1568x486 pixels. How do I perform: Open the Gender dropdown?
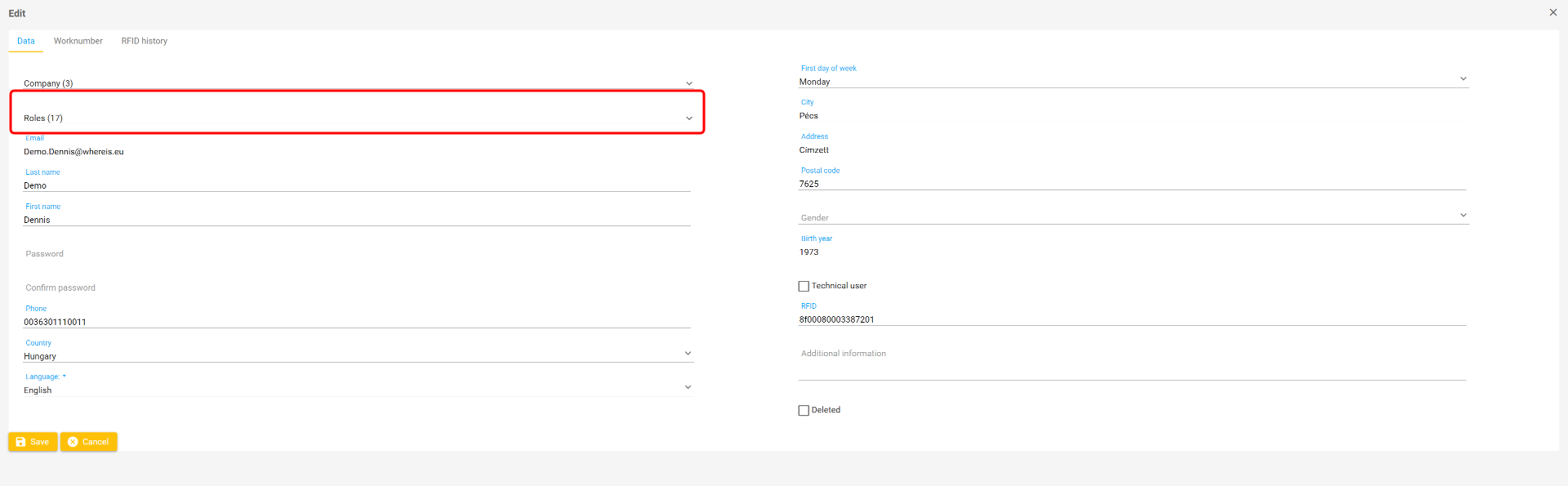1463,216
